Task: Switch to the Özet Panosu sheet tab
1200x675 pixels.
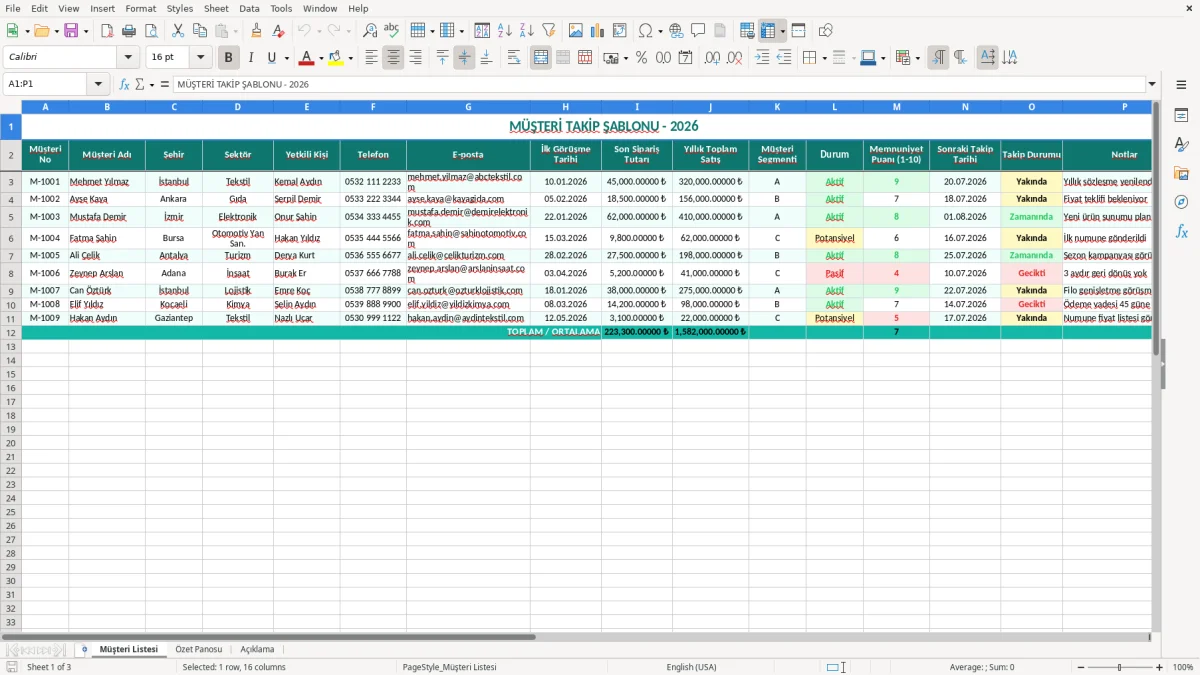Action: 199,649
